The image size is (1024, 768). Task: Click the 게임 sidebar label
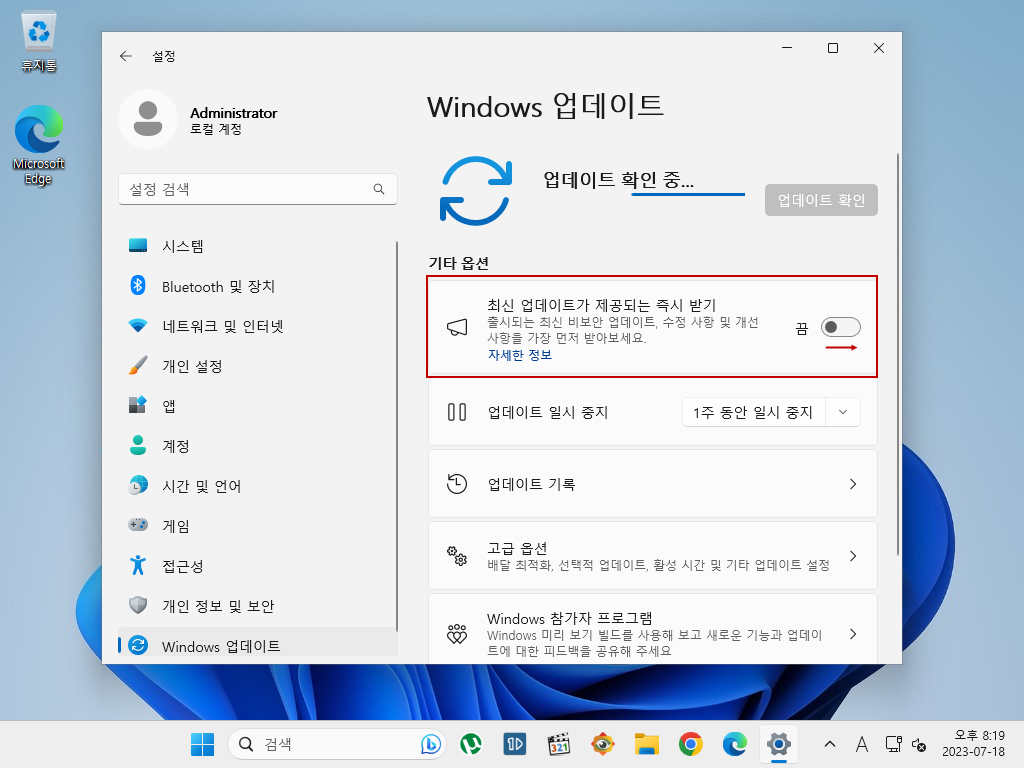pyautogui.click(x=176, y=526)
